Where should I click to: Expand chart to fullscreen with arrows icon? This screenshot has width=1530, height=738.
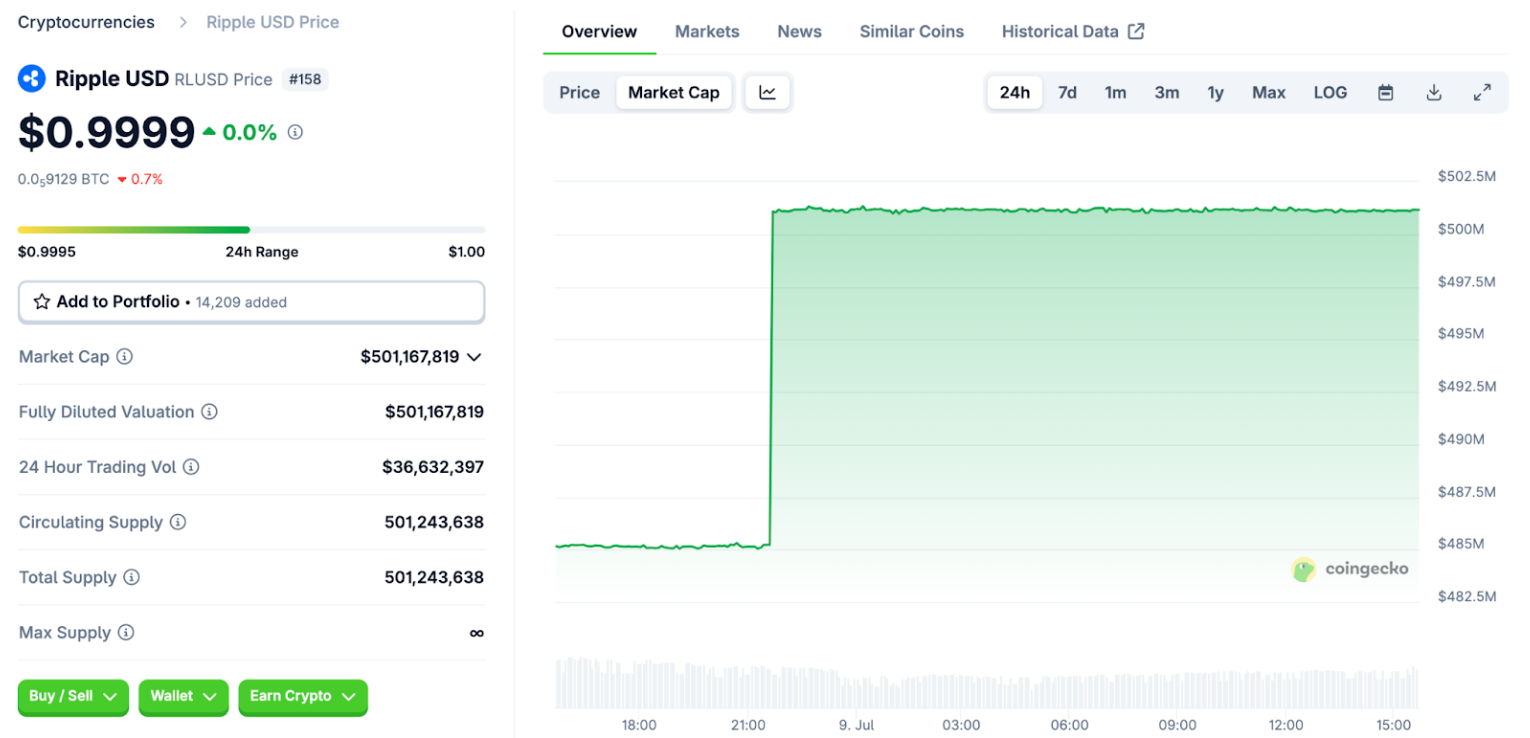point(1483,93)
